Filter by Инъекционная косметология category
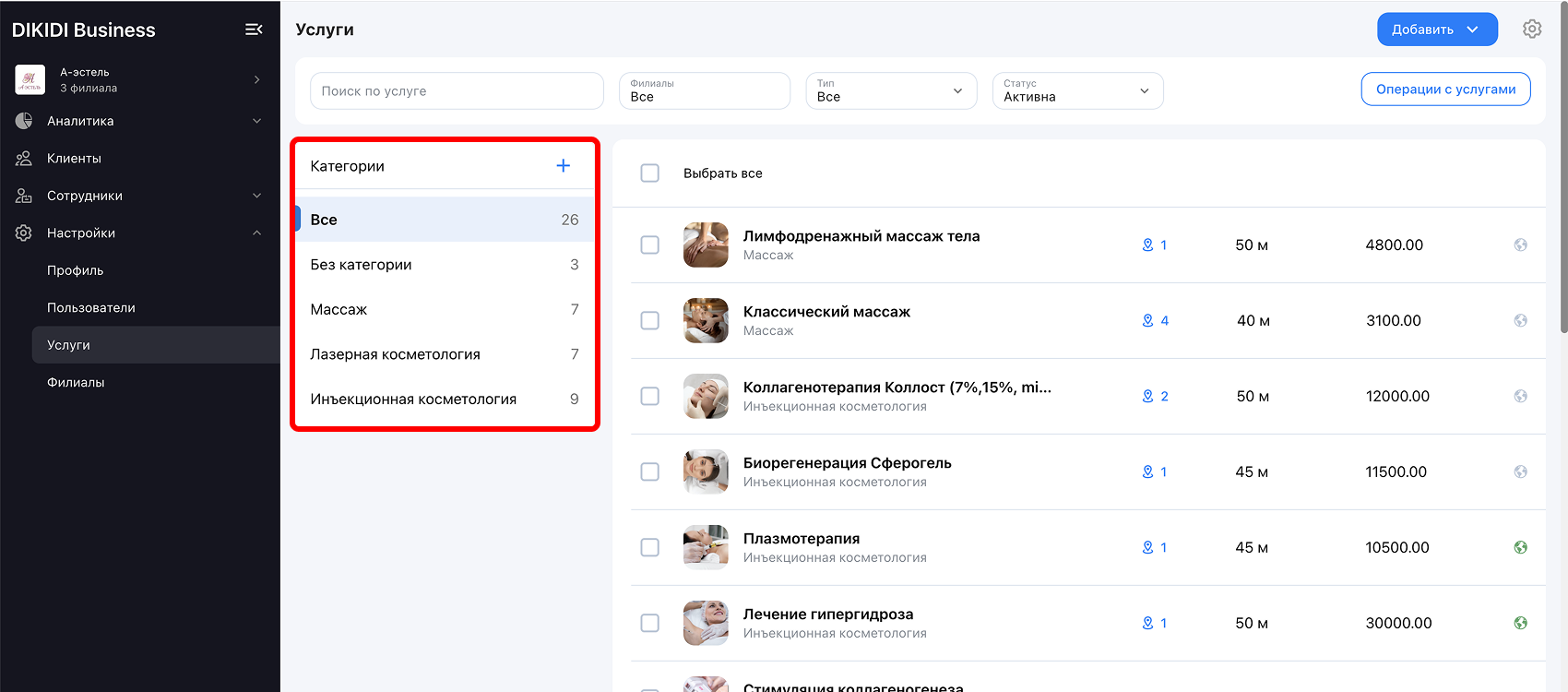The width and height of the screenshot is (1568, 692). 445,400
